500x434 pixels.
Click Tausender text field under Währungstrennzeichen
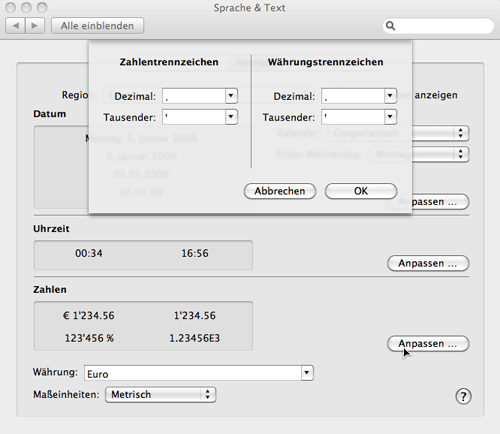pos(353,117)
